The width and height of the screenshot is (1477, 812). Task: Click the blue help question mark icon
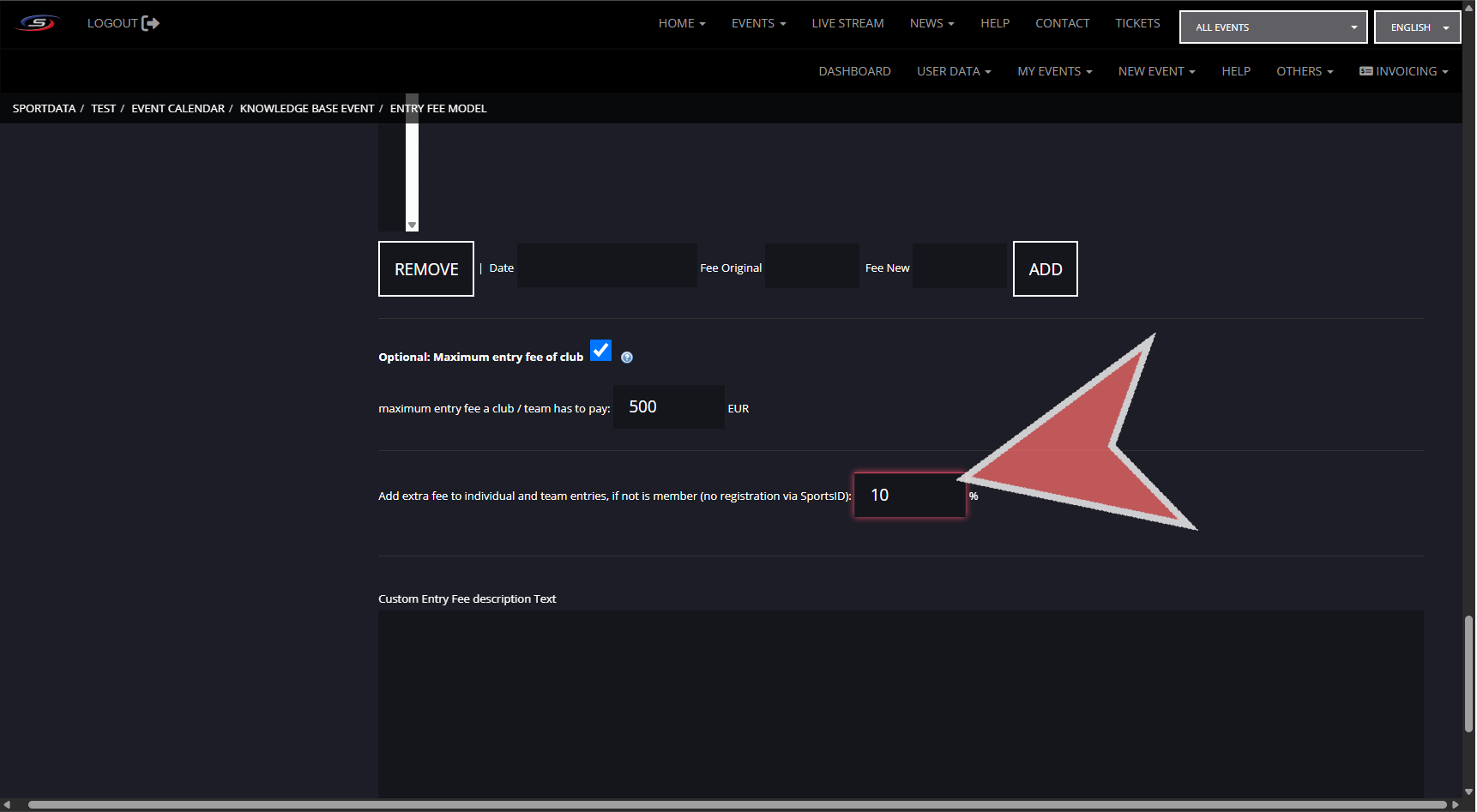[627, 358]
